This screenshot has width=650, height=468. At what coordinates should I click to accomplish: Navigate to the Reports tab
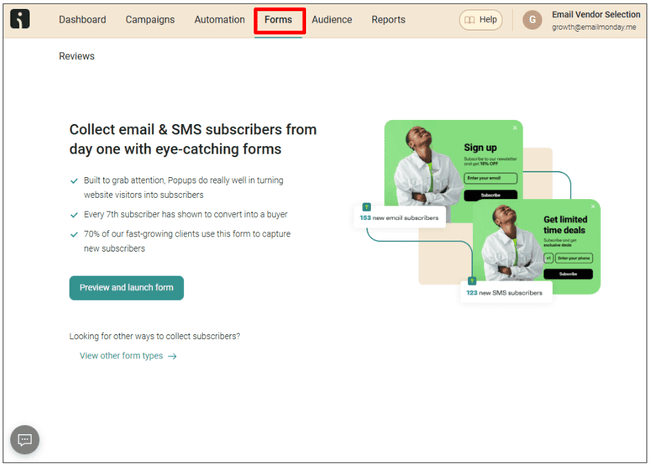tap(388, 20)
